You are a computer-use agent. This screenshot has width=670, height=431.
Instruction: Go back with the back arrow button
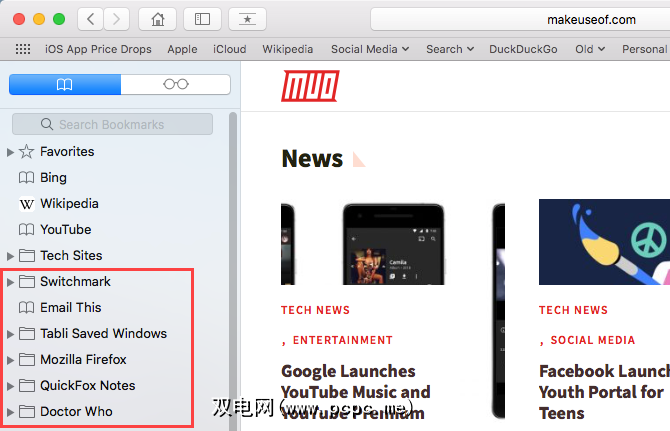pos(91,19)
